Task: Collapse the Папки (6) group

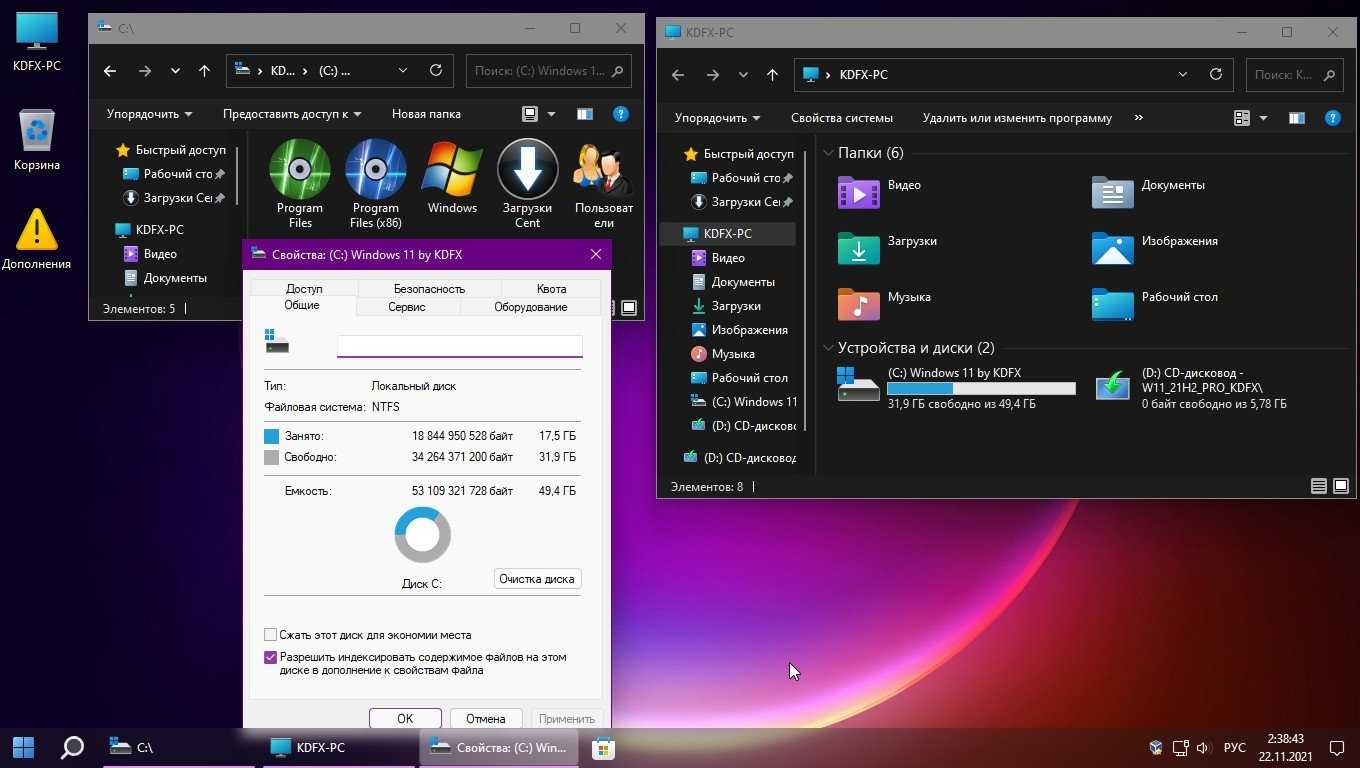Action: coord(828,153)
